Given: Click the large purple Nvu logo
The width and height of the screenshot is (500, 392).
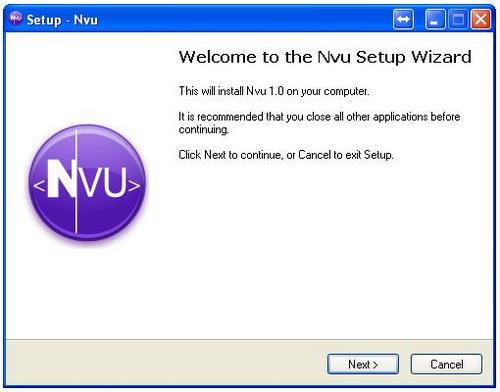Looking at the screenshot, I should click(x=87, y=183).
